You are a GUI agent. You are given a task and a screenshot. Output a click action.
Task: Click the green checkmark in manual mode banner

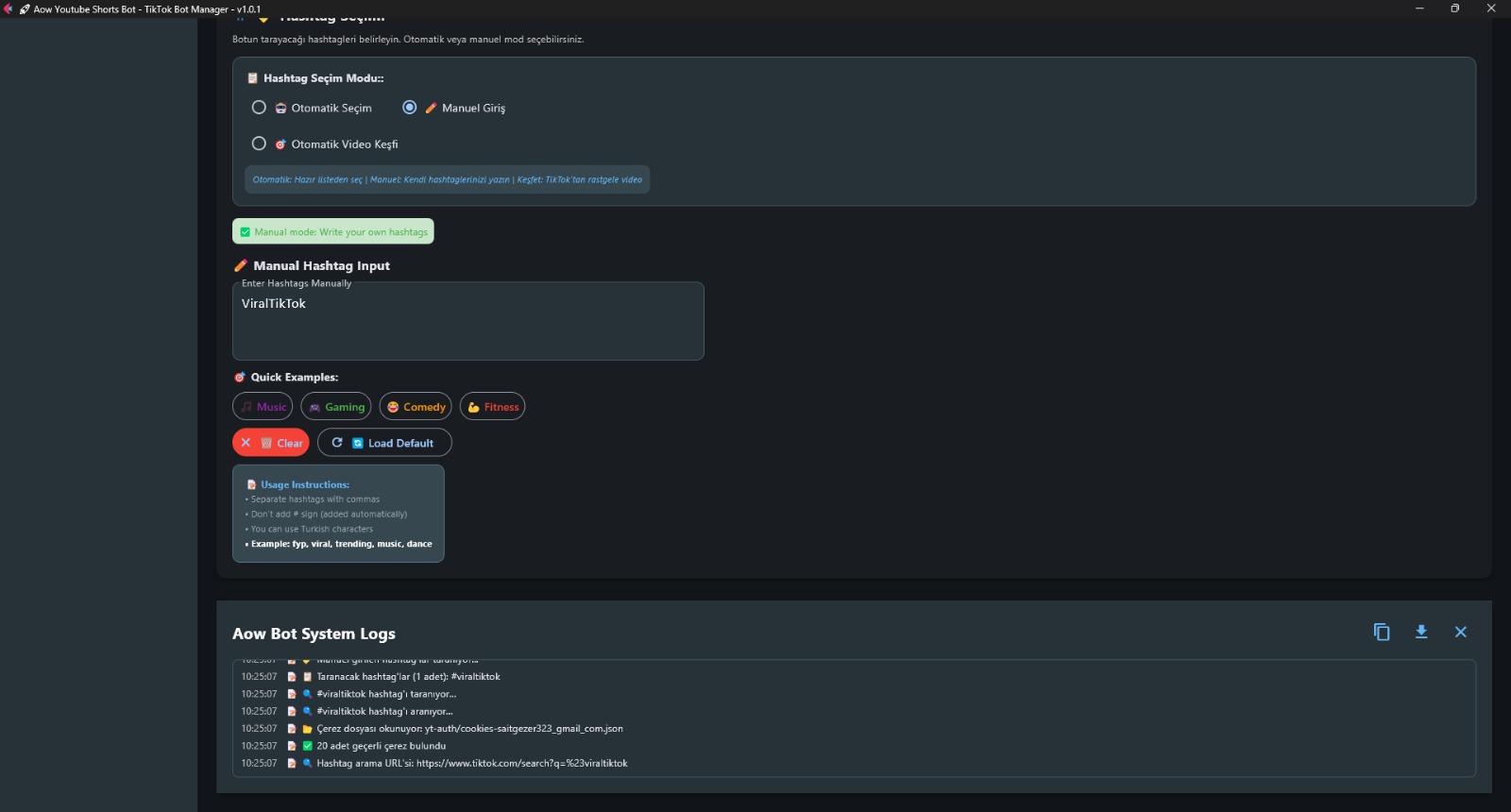point(246,232)
